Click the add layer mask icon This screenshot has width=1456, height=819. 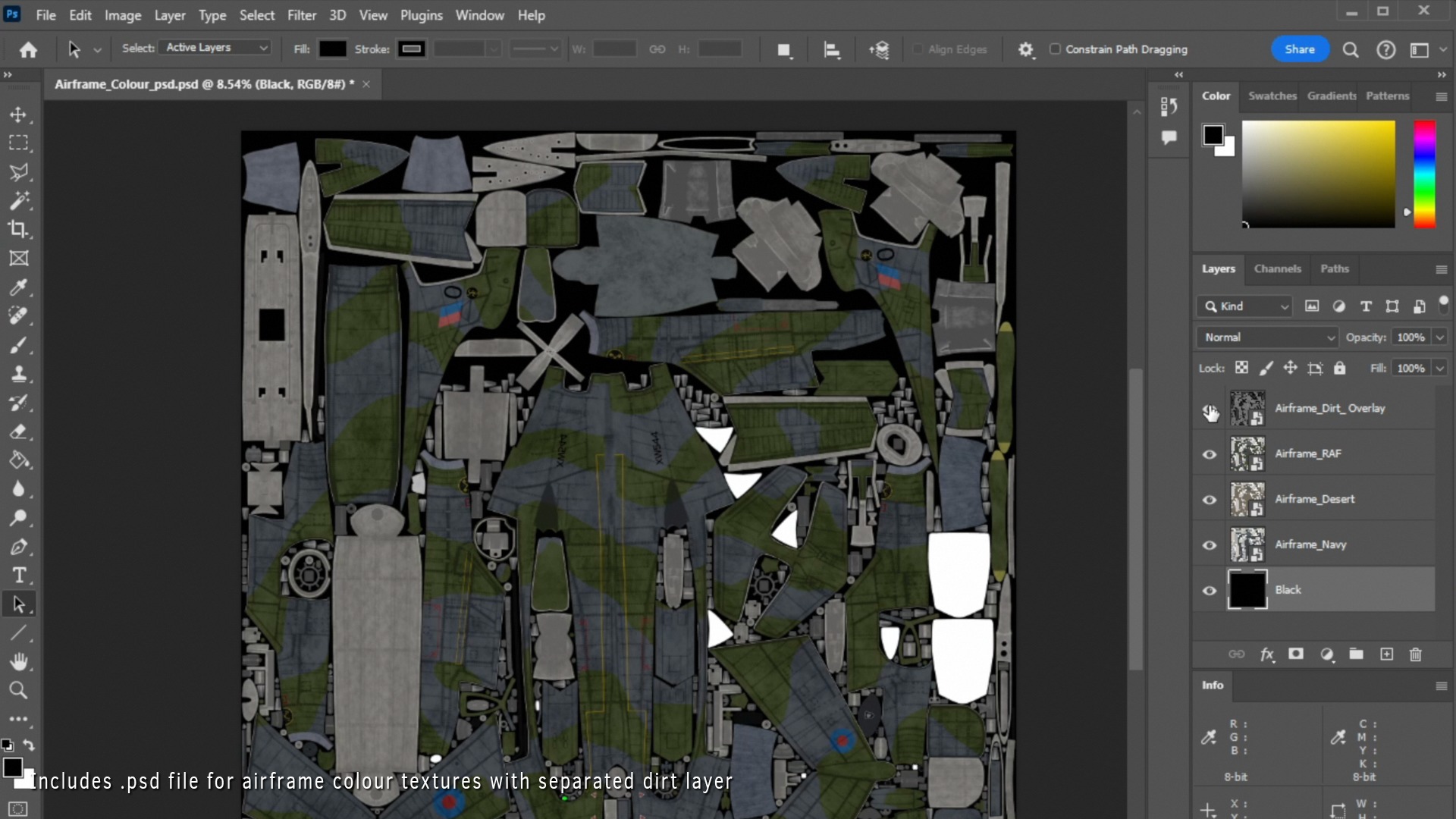tap(1296, 654)
